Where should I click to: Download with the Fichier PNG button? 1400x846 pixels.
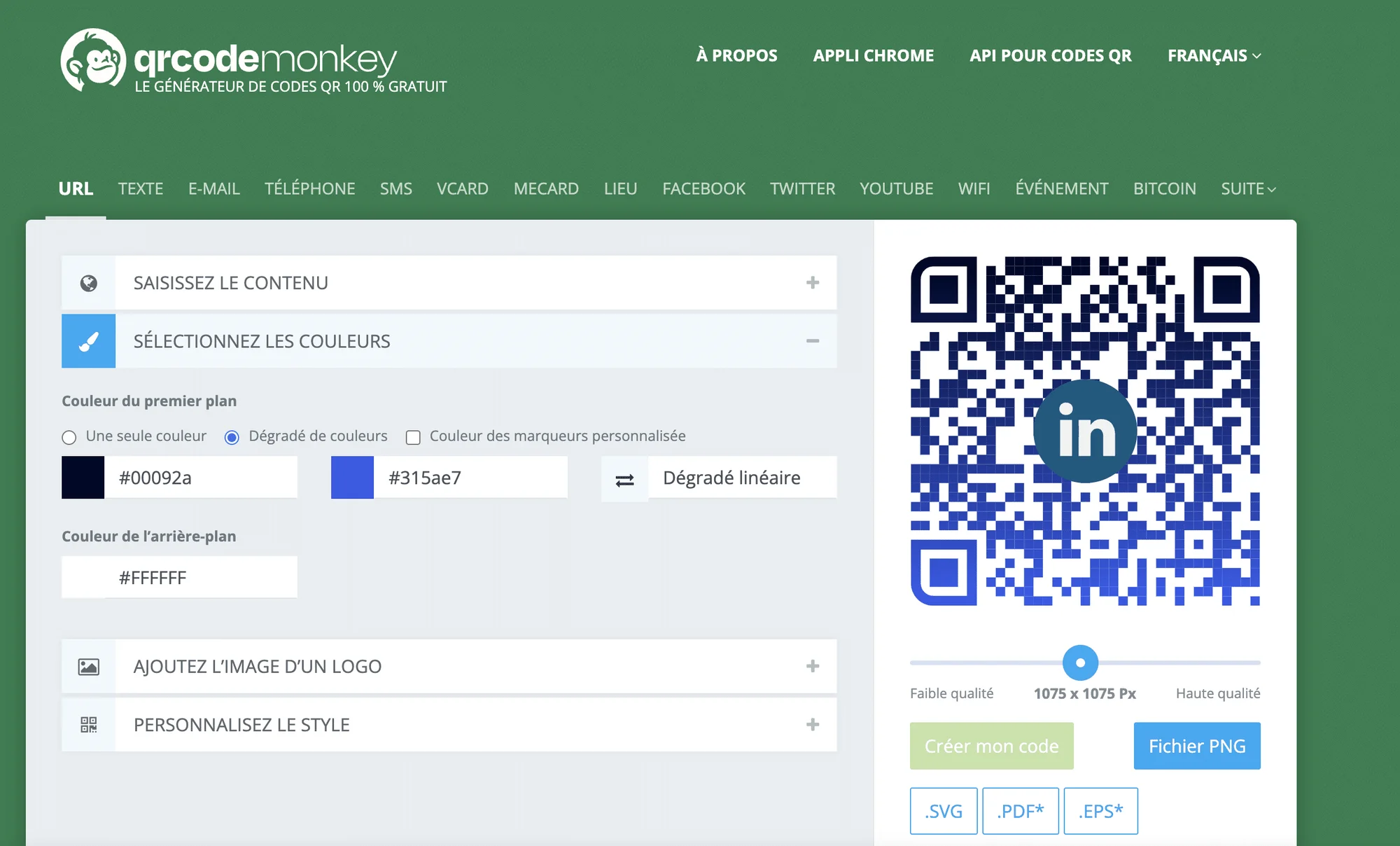pos(1197,747)
